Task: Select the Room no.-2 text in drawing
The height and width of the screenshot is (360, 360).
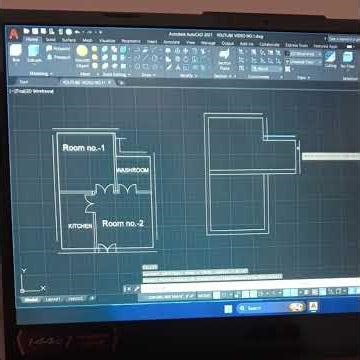Action: (x=123, y=223)
